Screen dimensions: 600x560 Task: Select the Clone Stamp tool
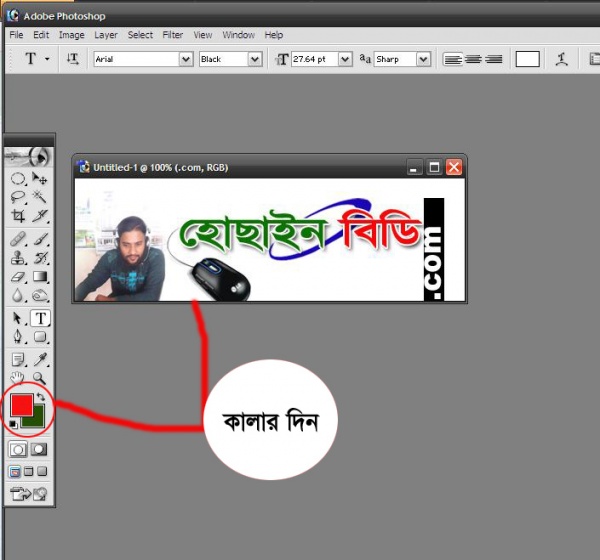pyautogui.click(x=18, y=258)
